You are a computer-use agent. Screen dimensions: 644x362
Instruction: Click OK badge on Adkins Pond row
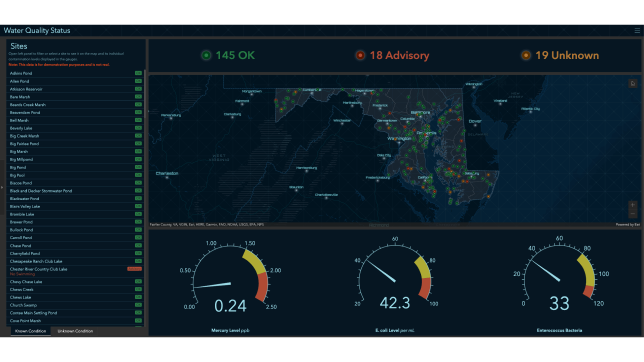coord(138,73)
